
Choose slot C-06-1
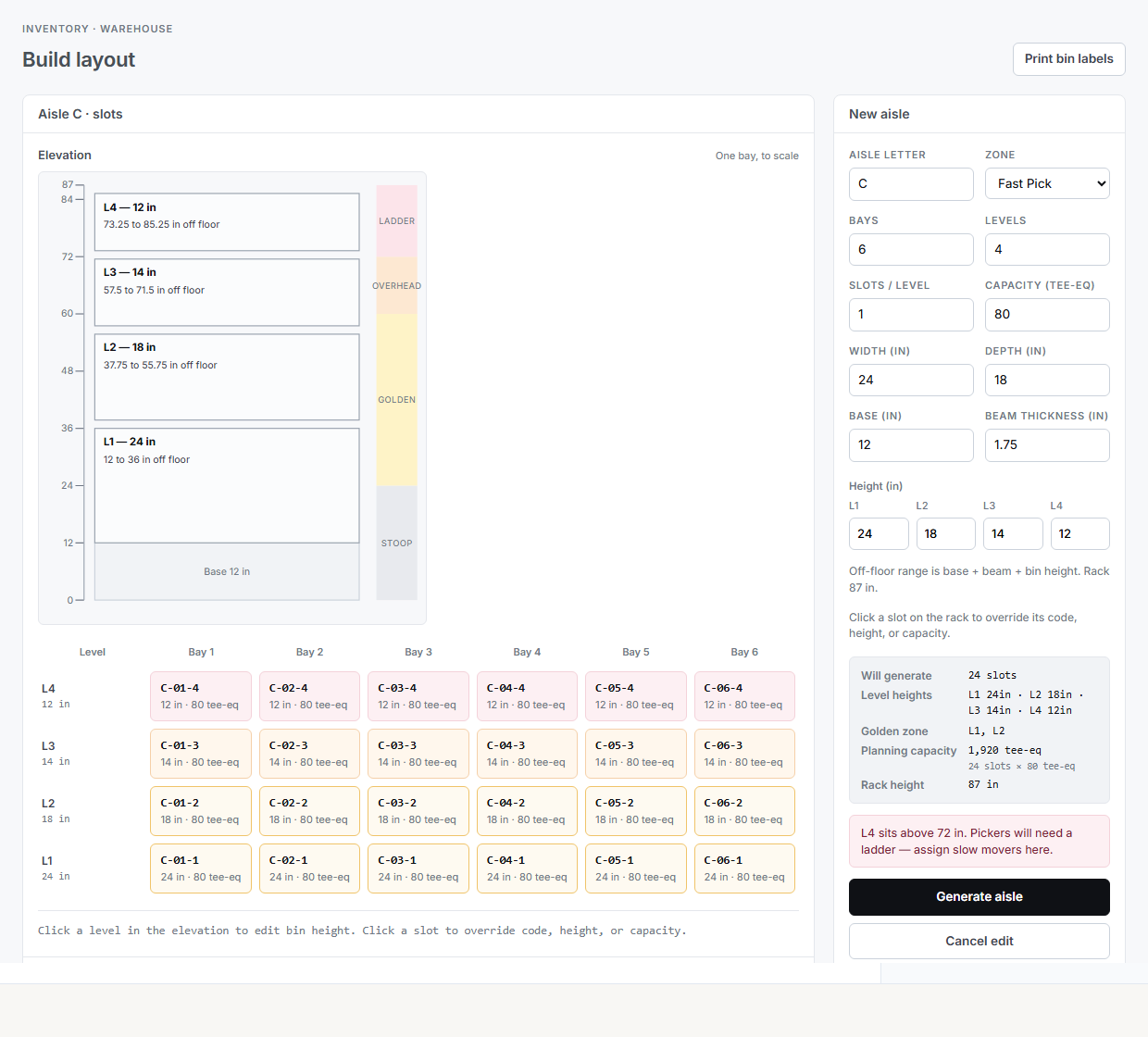pyautogui.click(x=744, y=868)
